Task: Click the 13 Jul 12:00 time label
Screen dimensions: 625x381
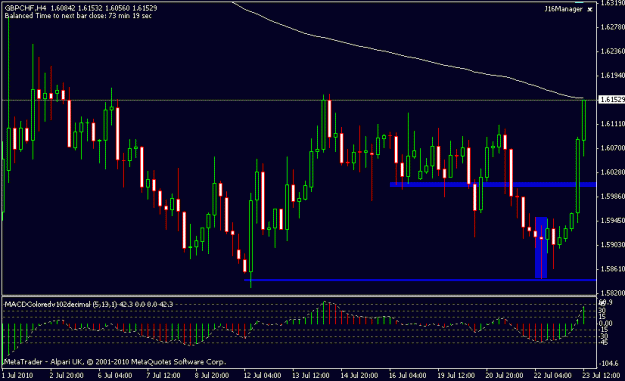Action: [311, 375]
